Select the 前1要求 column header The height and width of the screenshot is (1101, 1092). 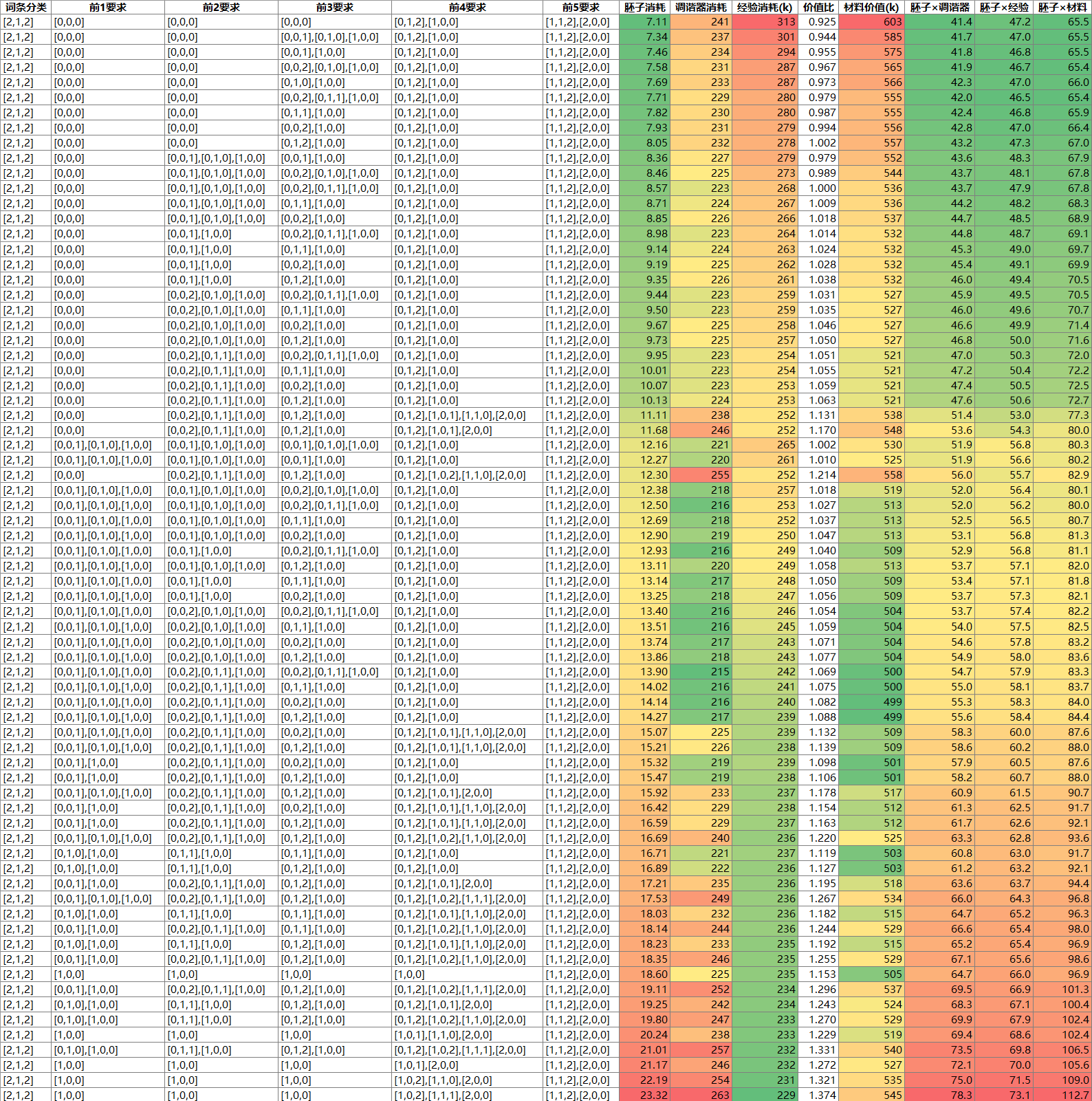click(x=108, y=7)
